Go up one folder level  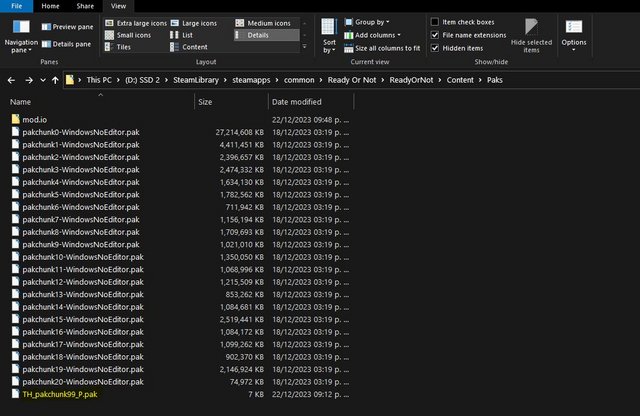click(x=55, y=80)
